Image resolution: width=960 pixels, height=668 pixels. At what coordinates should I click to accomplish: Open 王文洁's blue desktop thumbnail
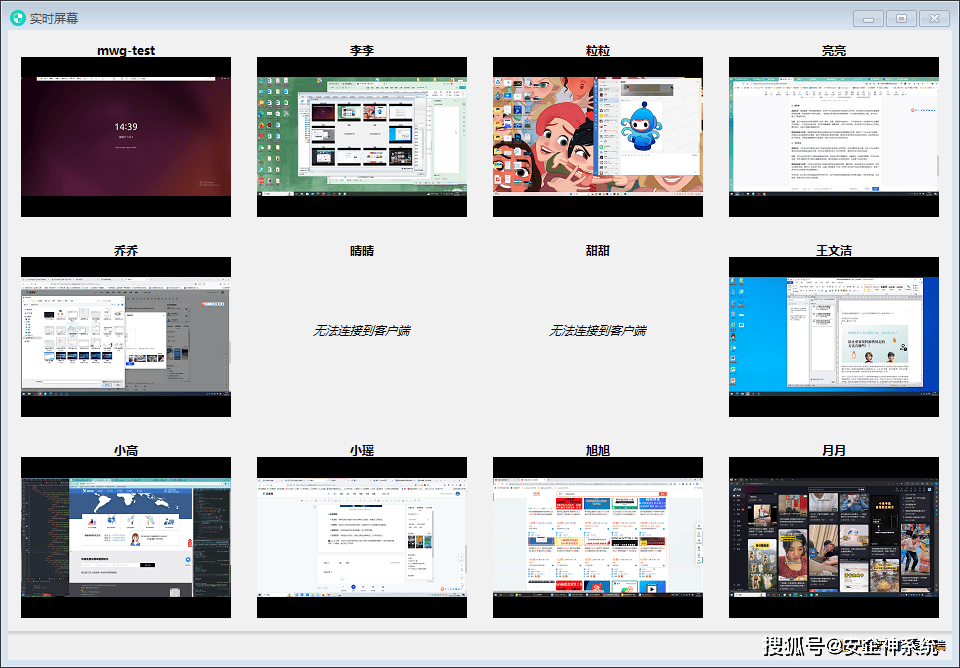[x=833, y=337]
